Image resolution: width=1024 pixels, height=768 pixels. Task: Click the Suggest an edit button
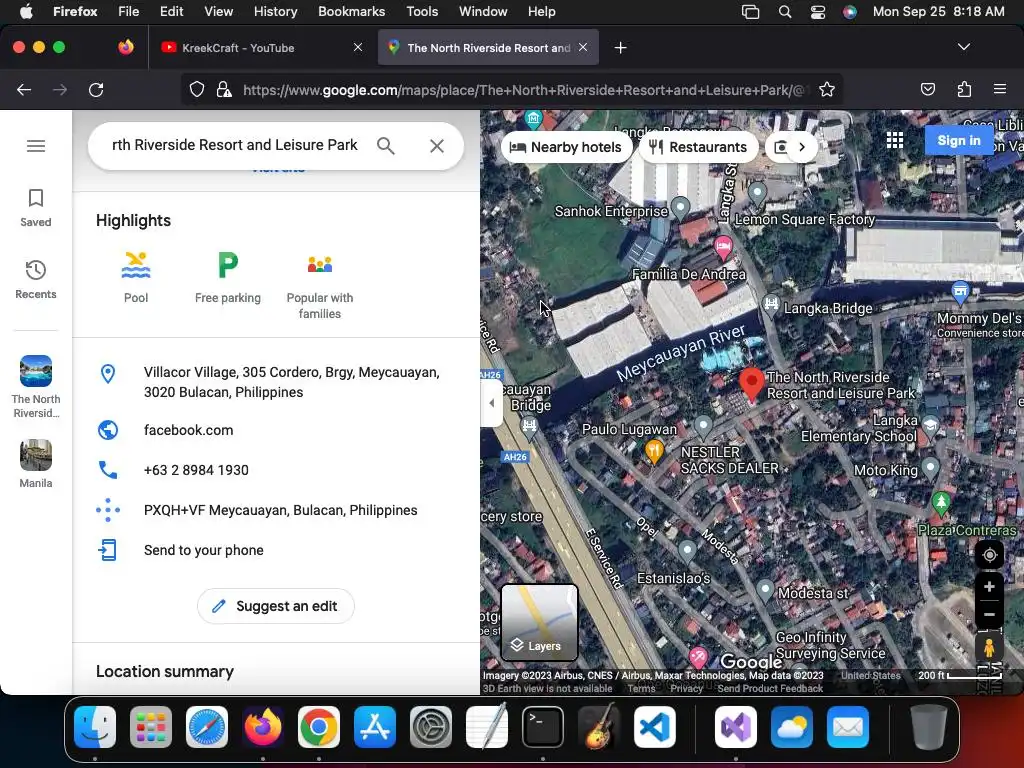coord(276,606)
